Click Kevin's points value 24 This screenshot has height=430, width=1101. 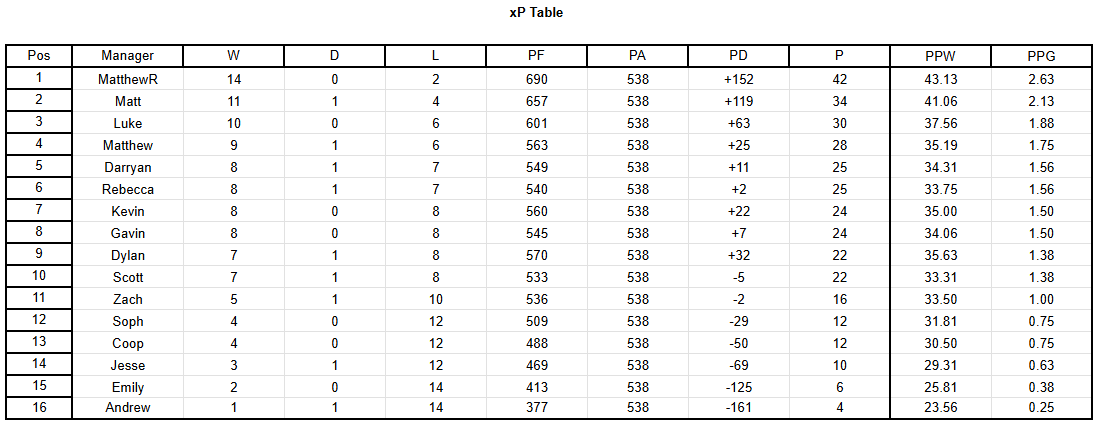[840, 211]
